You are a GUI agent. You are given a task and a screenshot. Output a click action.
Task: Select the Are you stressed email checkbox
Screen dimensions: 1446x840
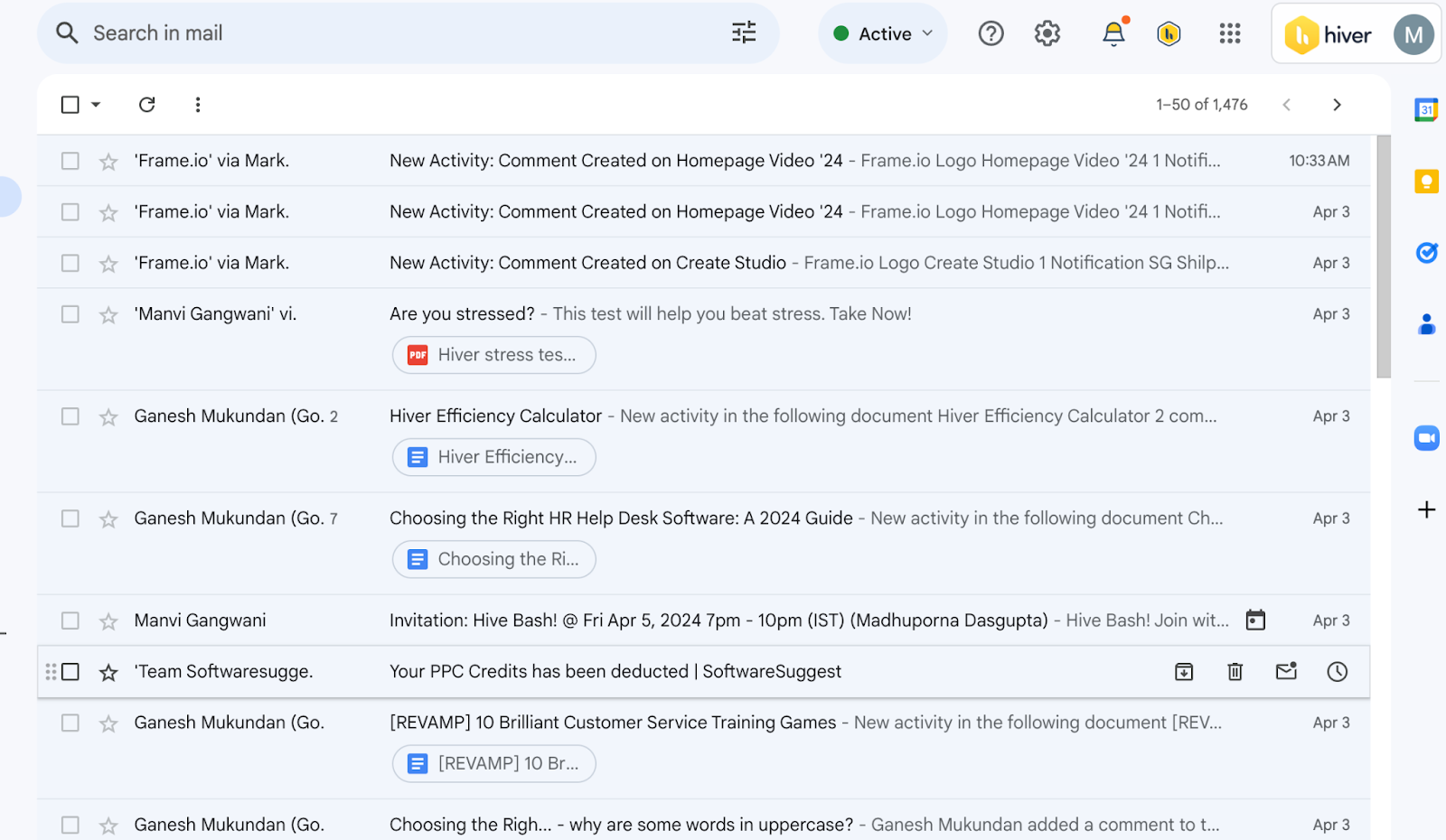(x=70, y=314)
